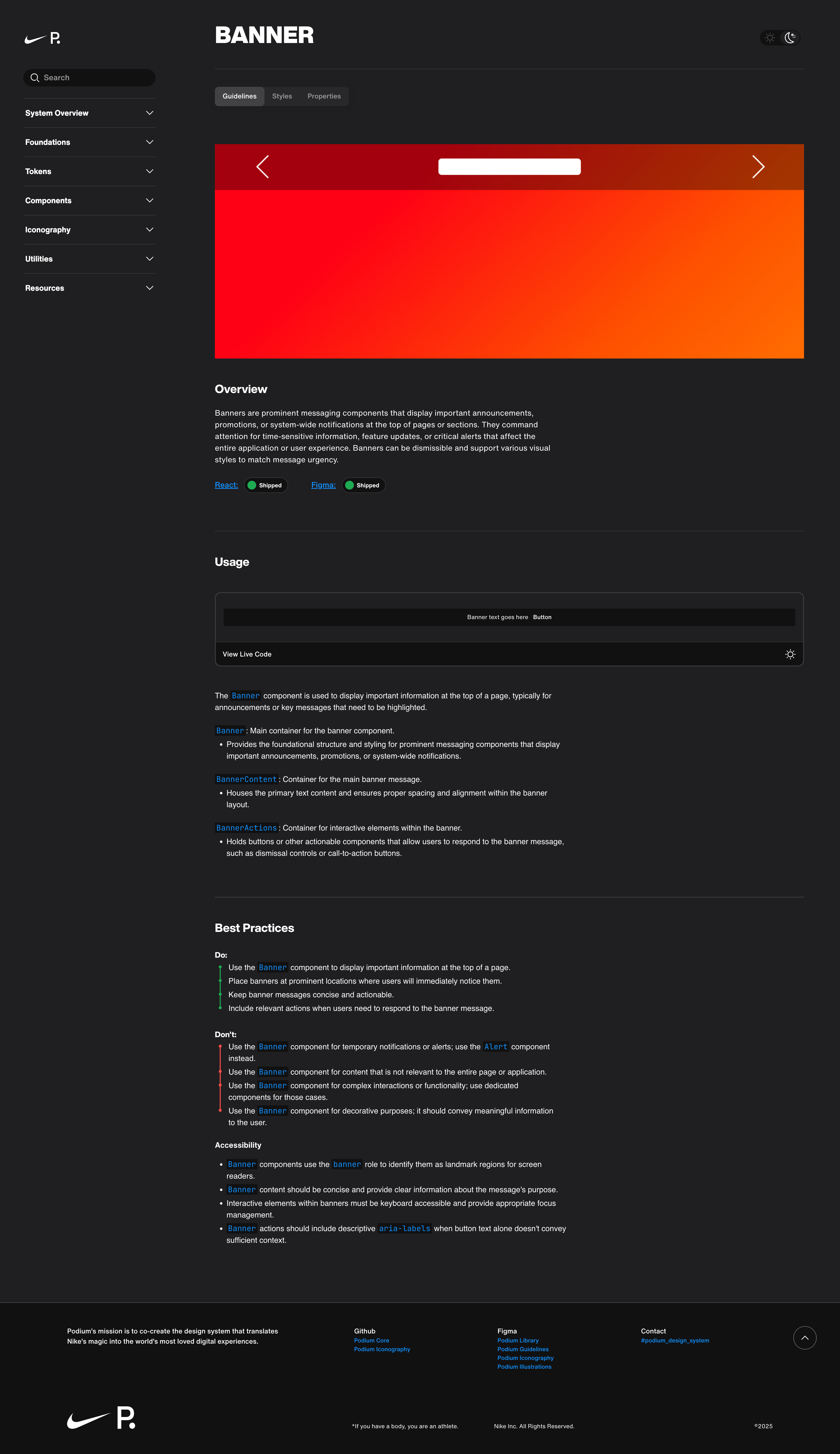Click 'Banner text goes here' preview text
The image size is (840, 1454).
[497, 617]
